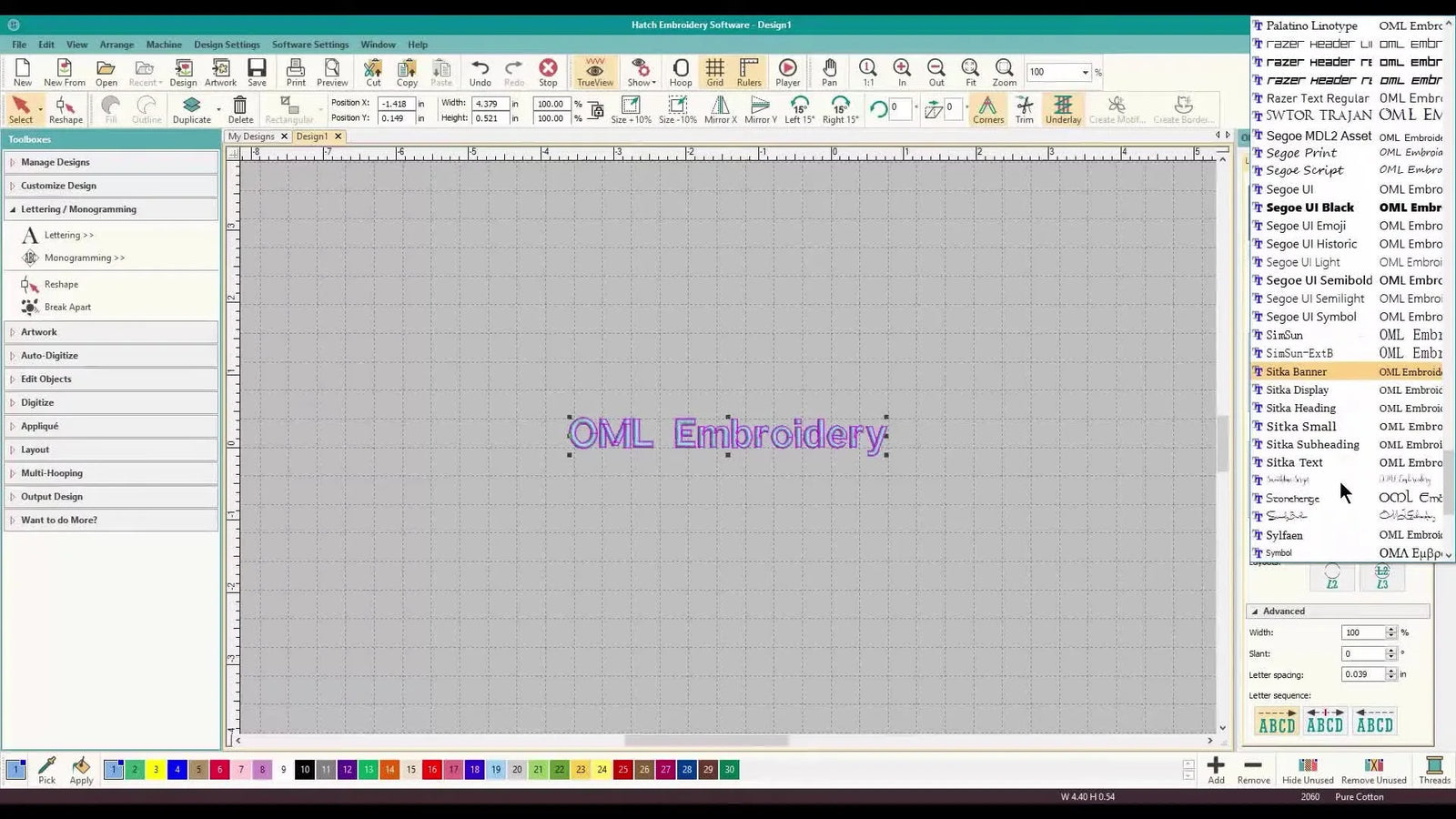
Task: Click the 1:1 zoom icon
Action: click(868, 73)
